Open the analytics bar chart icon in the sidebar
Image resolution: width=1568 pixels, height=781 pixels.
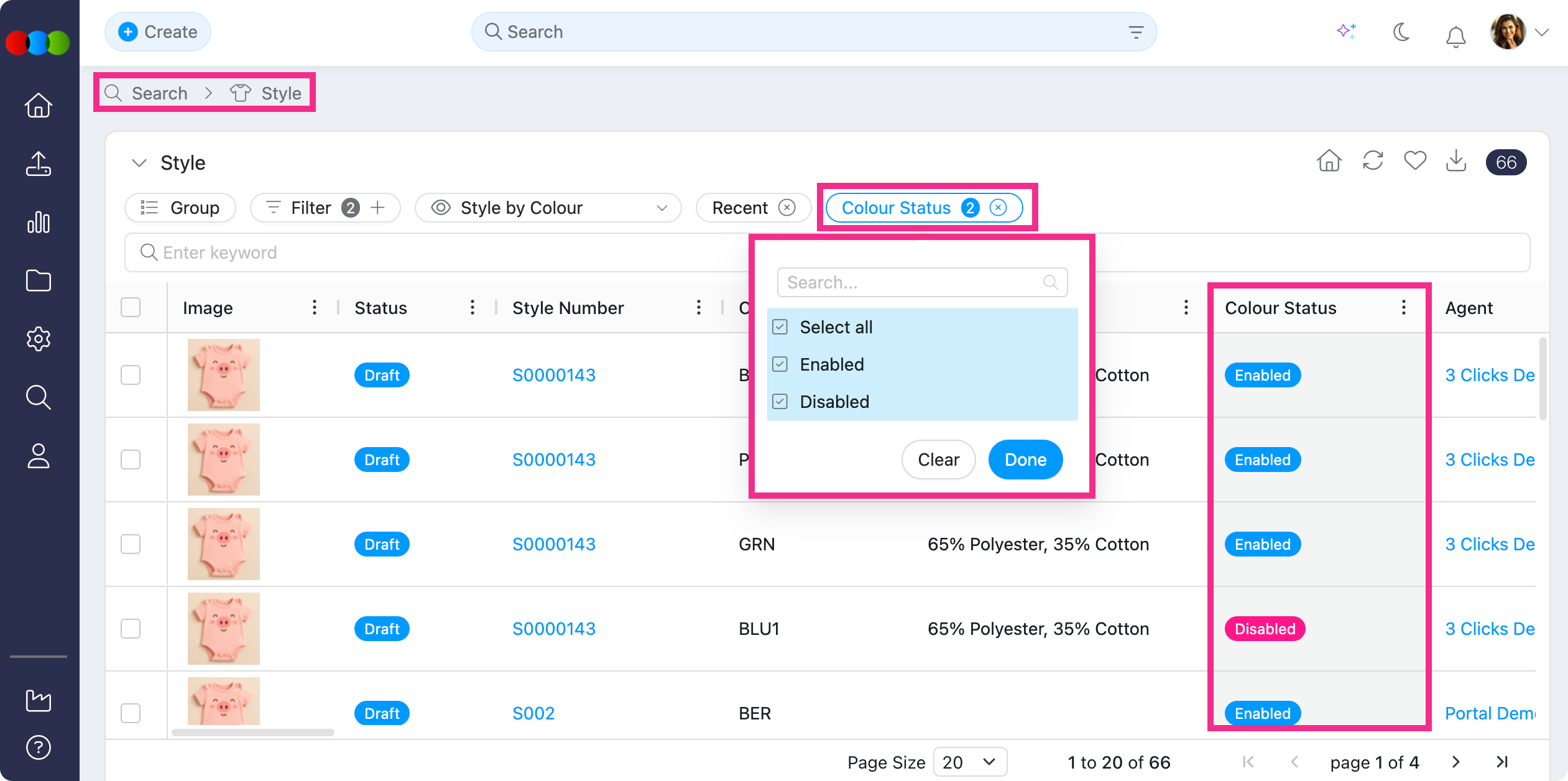click(39, 222)
